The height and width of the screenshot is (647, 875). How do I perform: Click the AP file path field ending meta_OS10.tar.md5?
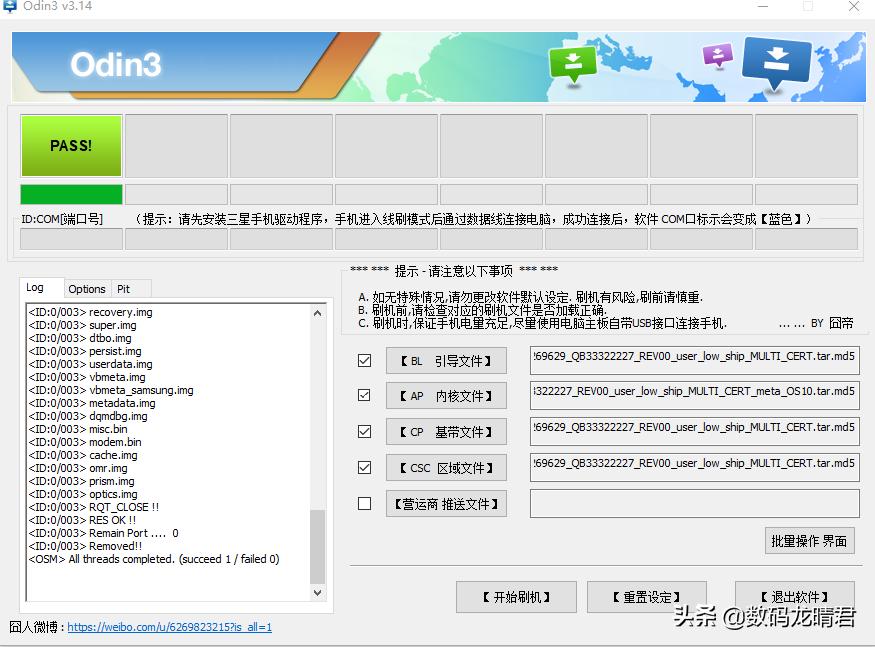point(695,395)
